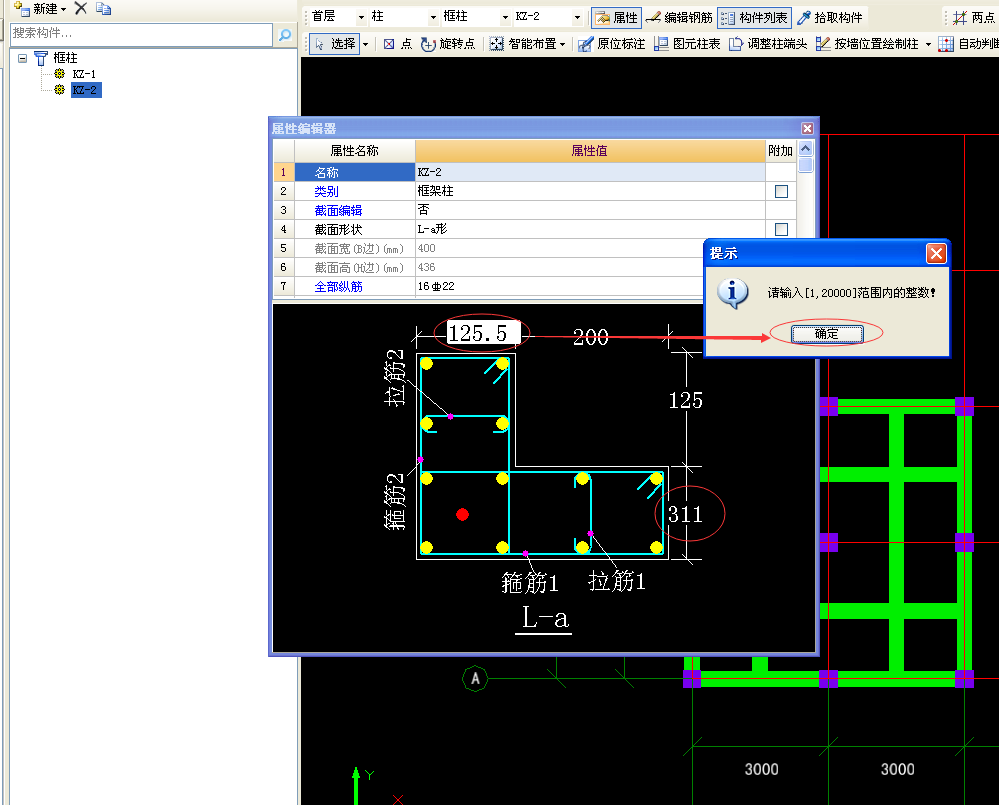Image resolution: width=999 pixels, height=805 pixels.
Task: Click the 原位标注 in-place annotation tool
Action: coord(612,43)
